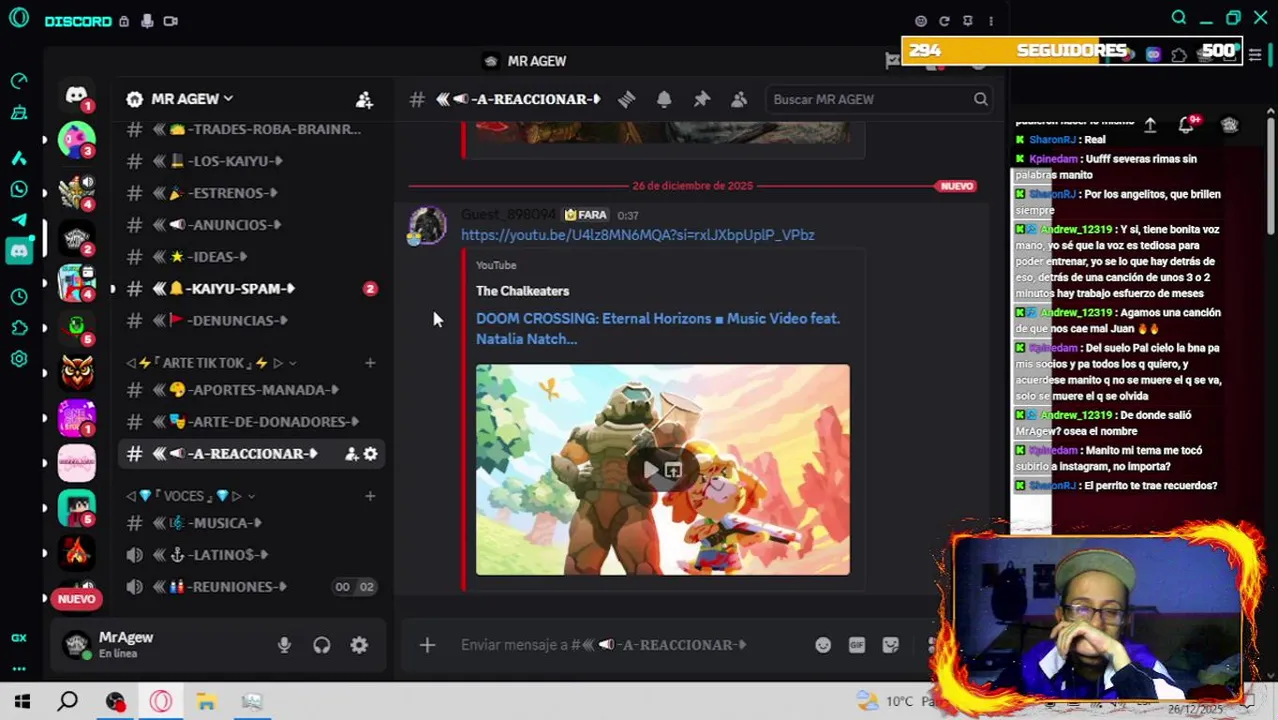Viewport: 1278px width, 720px height.
Task: Open the DENUNCIAS channel
Action: 251,321
